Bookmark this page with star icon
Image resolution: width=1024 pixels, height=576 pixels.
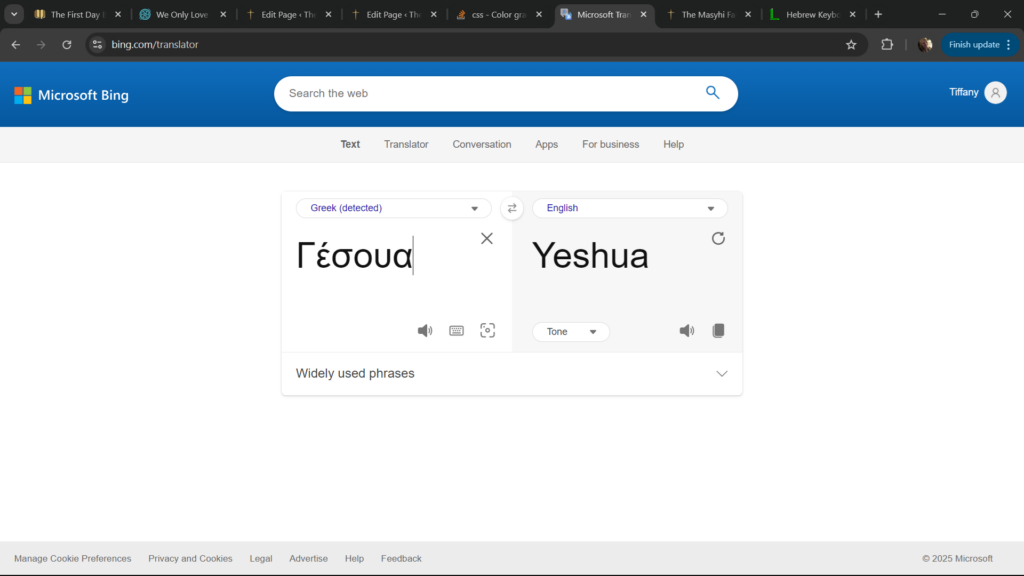click(851, 44)
